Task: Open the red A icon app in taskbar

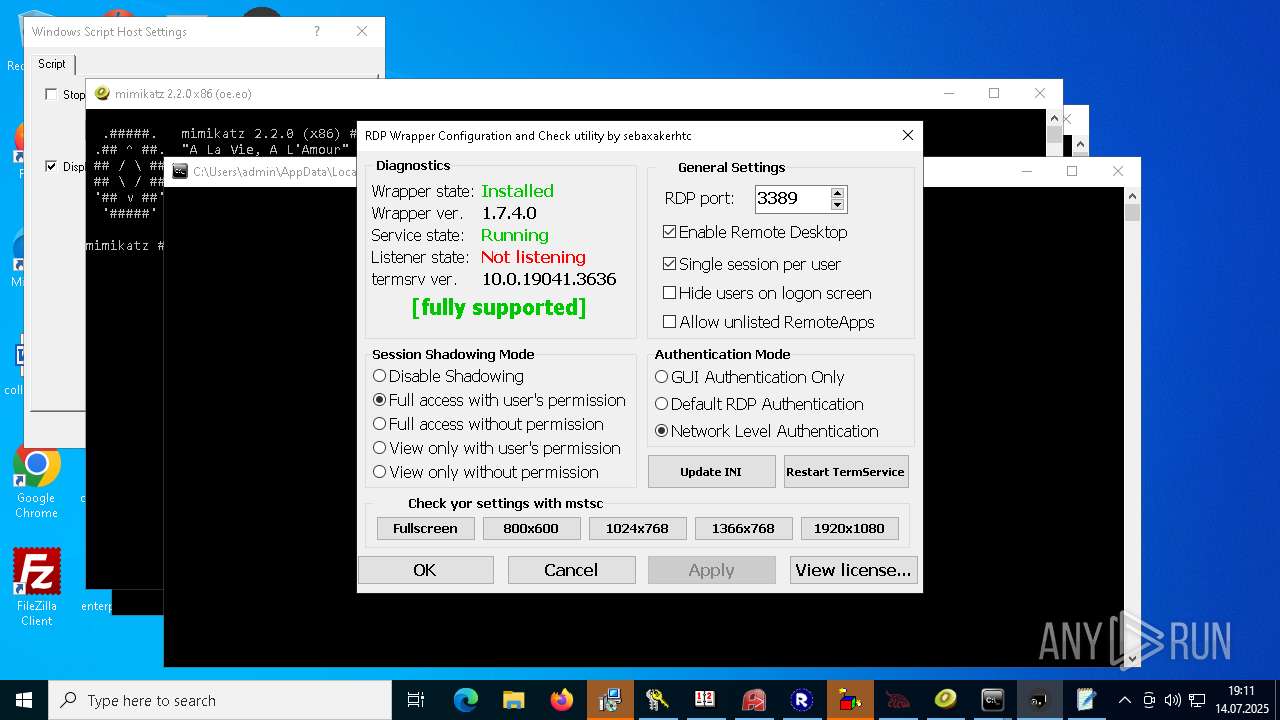Action: [753, 700]
